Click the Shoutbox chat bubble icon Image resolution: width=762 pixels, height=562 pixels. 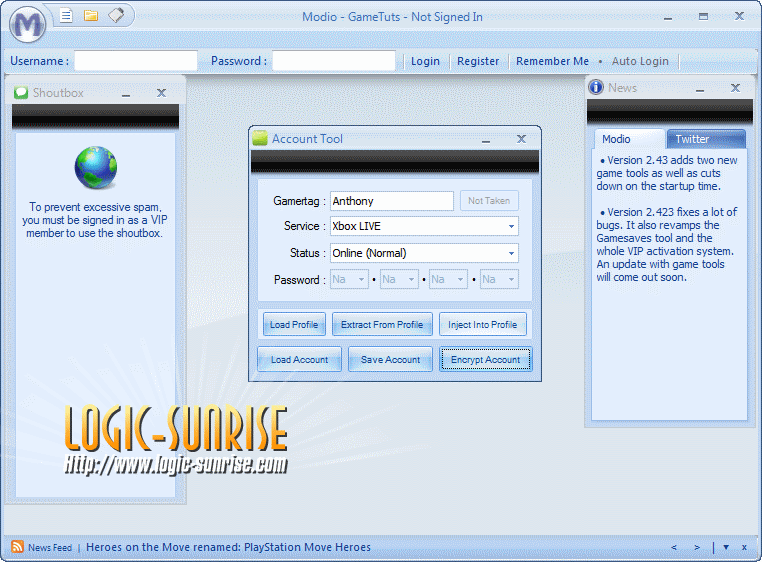tap(21, 92)
